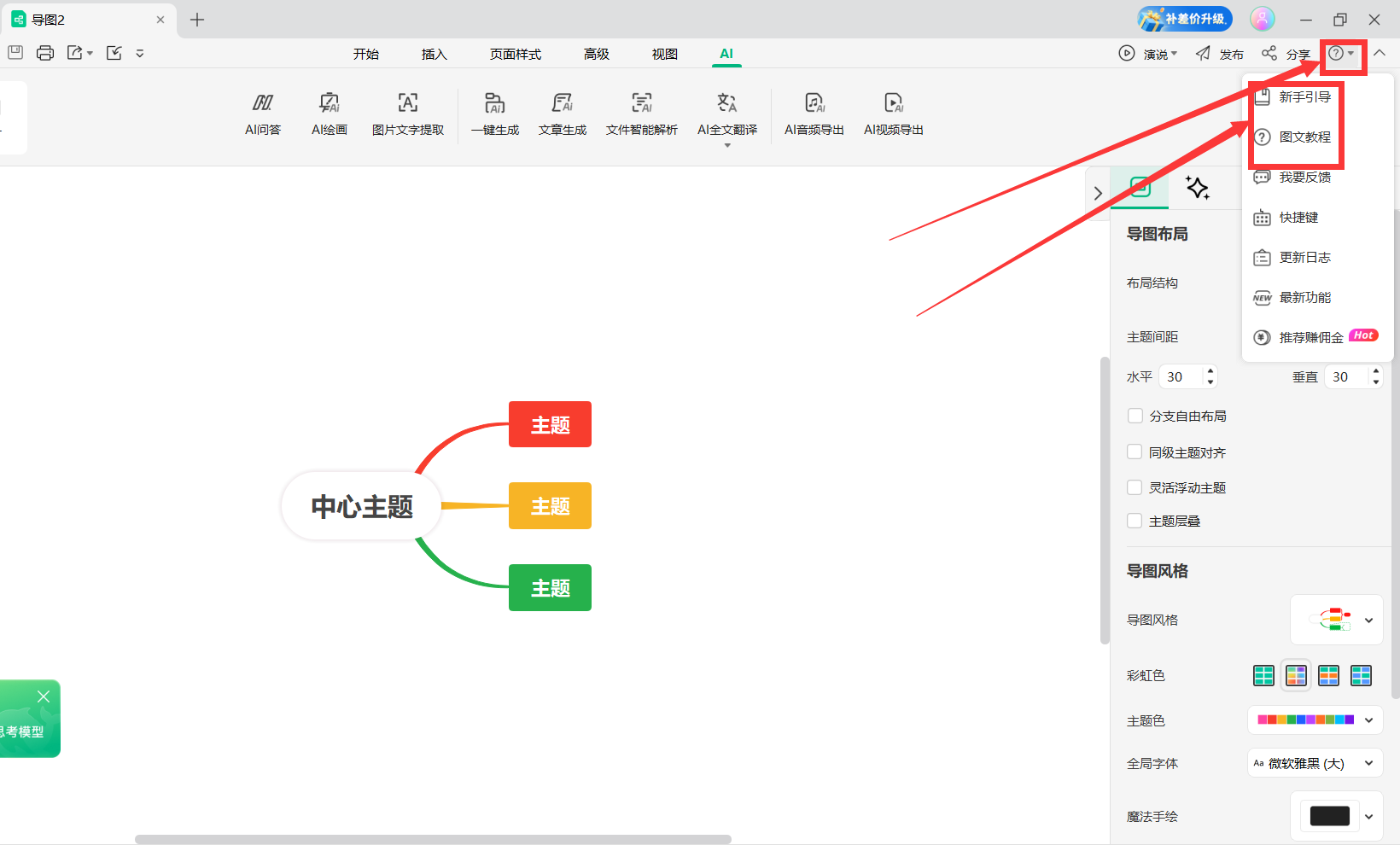This screenshot has width=1400, height=845.
Task: Click the print icon
Action: pos(45,53)
